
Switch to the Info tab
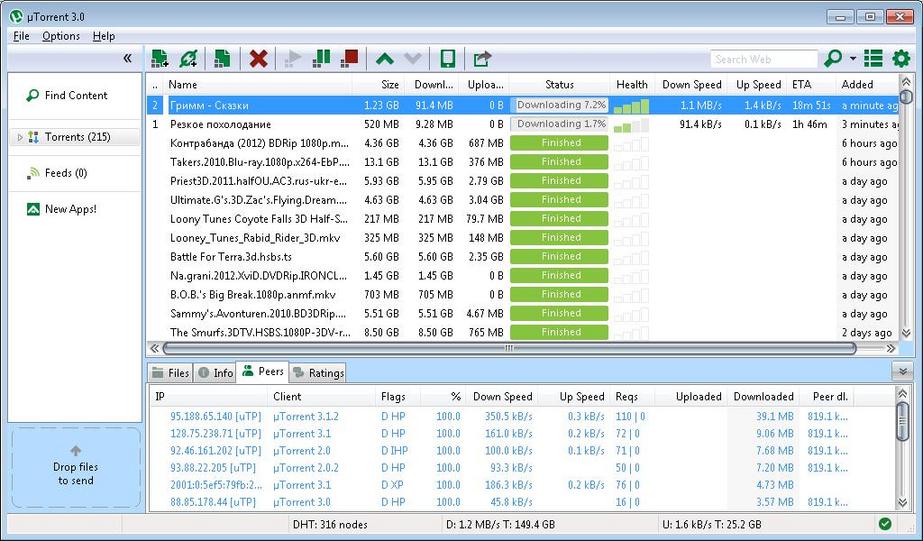point(215,373)
